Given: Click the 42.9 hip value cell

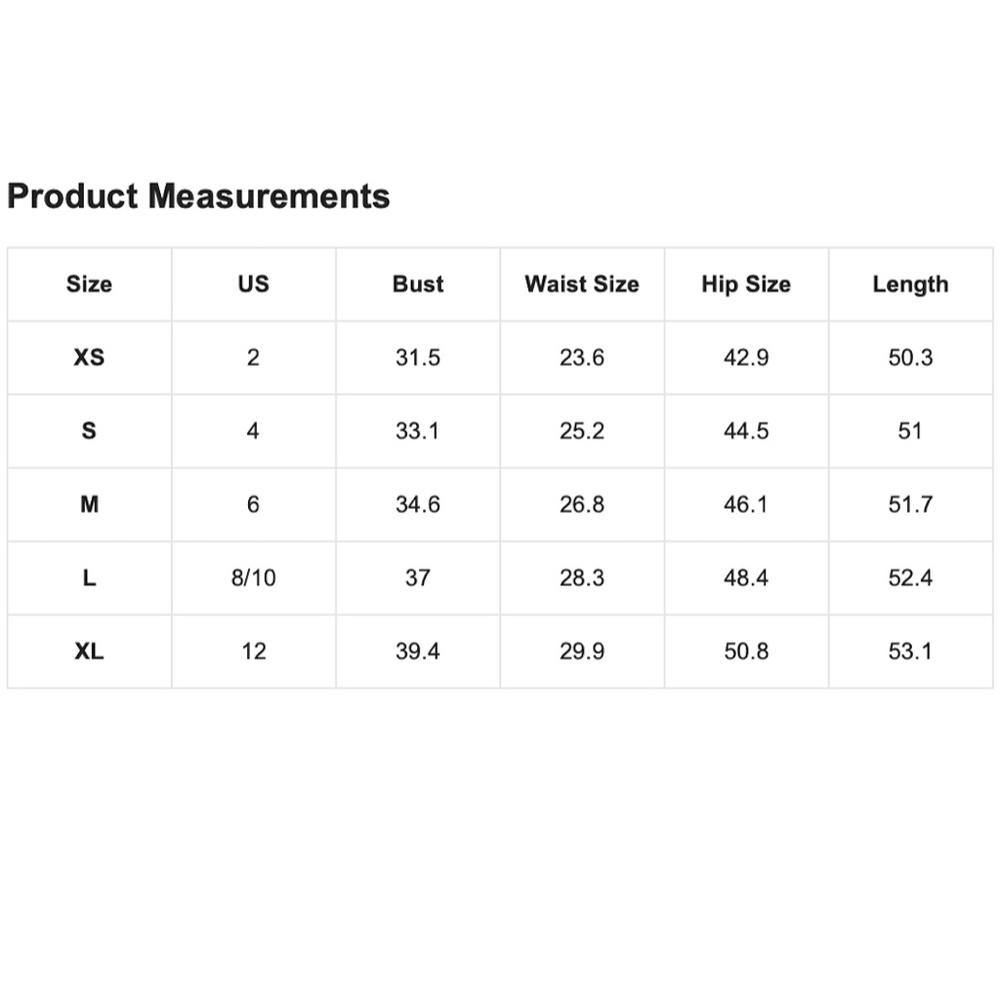Looking at the screenshot, I should (x=745, y=357).
